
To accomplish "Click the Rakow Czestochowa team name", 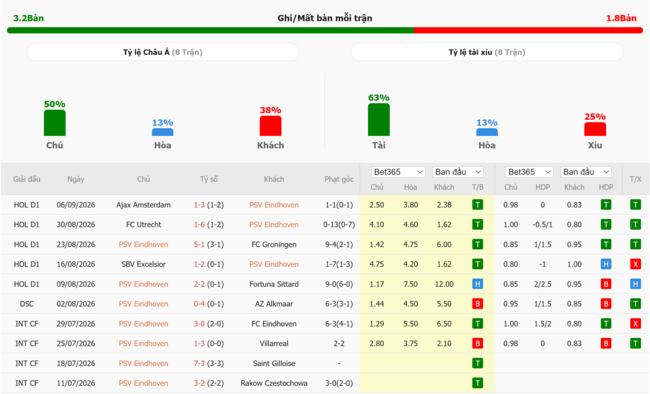I will 274,383.
